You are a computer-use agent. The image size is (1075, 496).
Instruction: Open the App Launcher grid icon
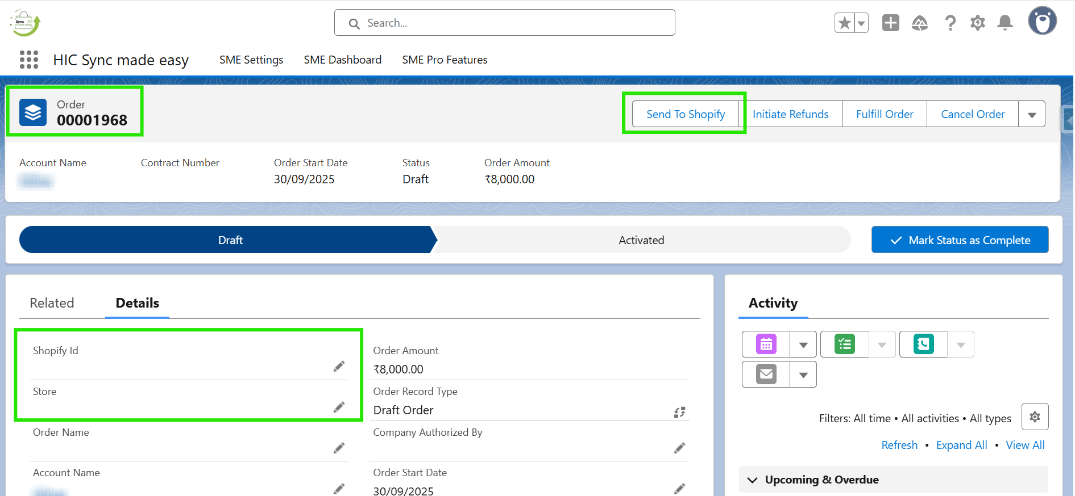coord(29,60)
